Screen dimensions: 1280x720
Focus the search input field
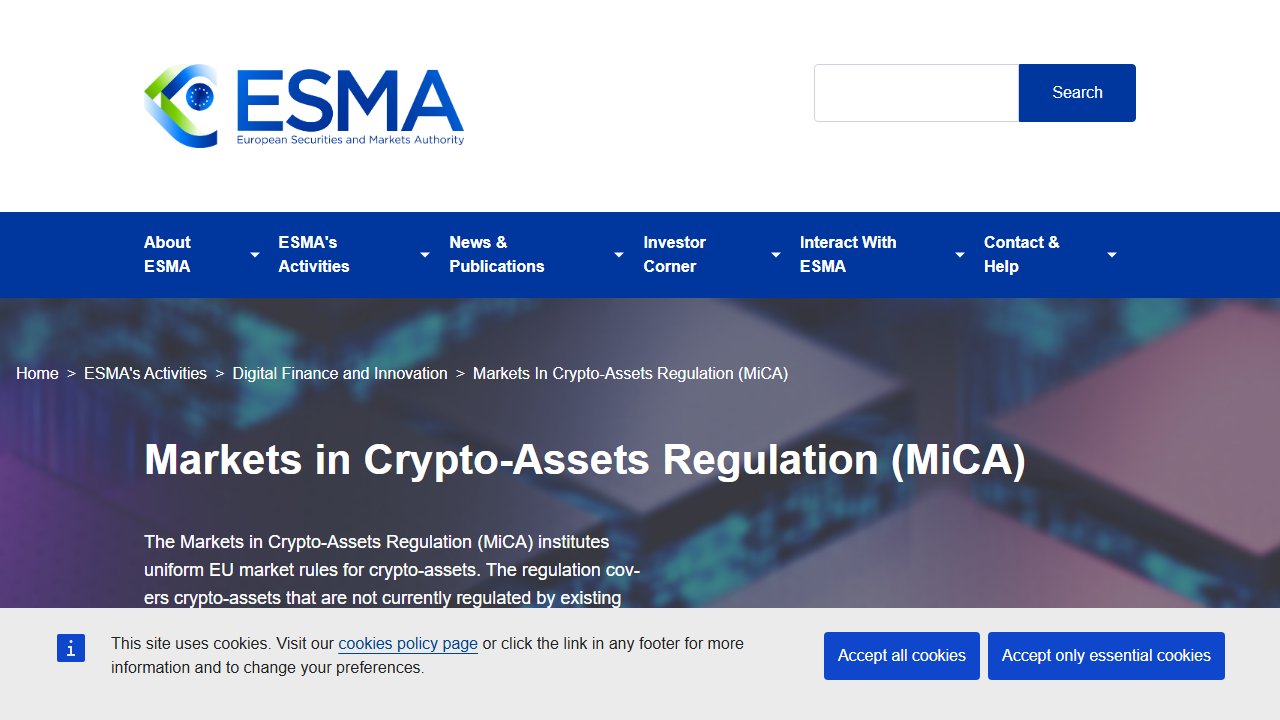pyautogui.click(x=916, y=93)
